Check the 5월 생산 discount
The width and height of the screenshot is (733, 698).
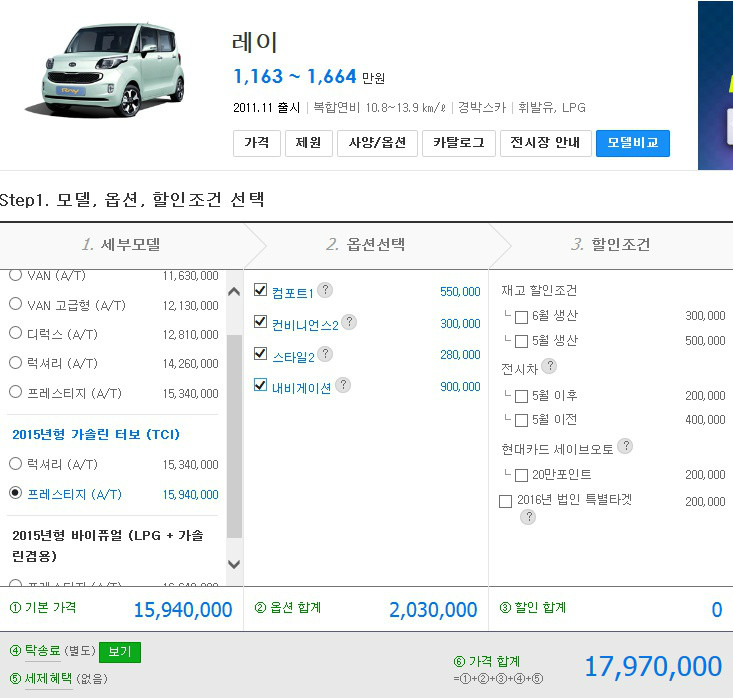click(521, 341)
